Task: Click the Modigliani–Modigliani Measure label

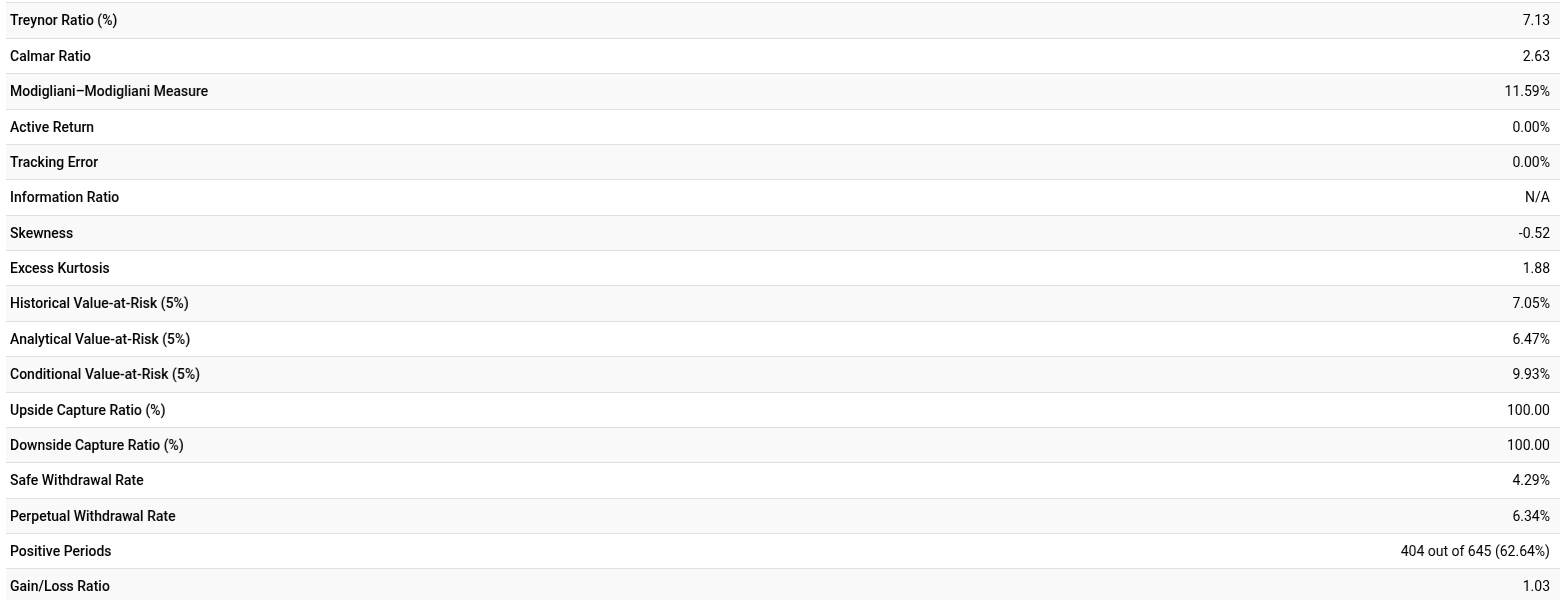Action: tap(109, 91)
